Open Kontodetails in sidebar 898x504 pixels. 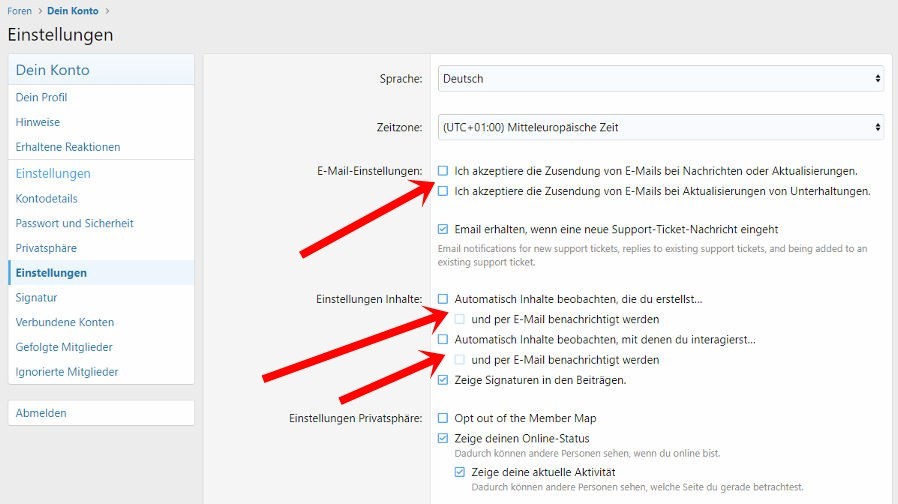[x=101, y=199]
